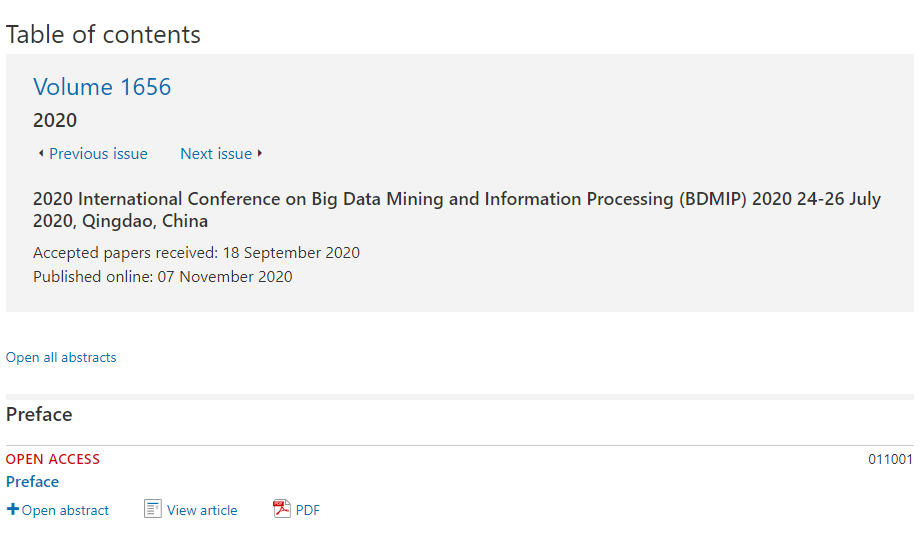This screenshot has width=922, height=542.
Task: Click the Accepted papers received date line
Action: [x=196, y=253]
